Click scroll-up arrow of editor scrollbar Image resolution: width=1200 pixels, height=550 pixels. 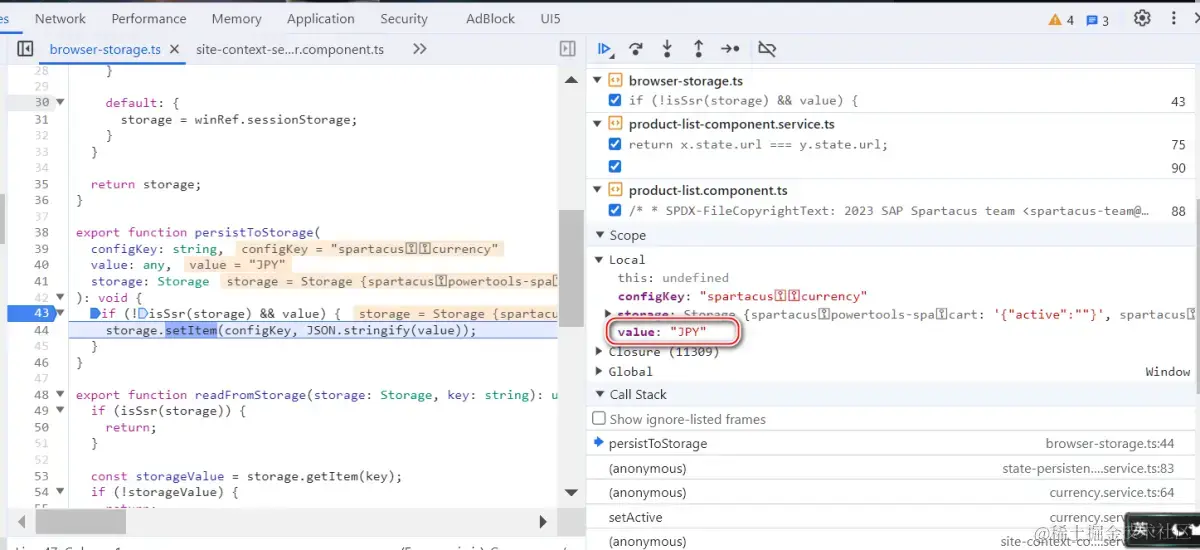(571, 79)
